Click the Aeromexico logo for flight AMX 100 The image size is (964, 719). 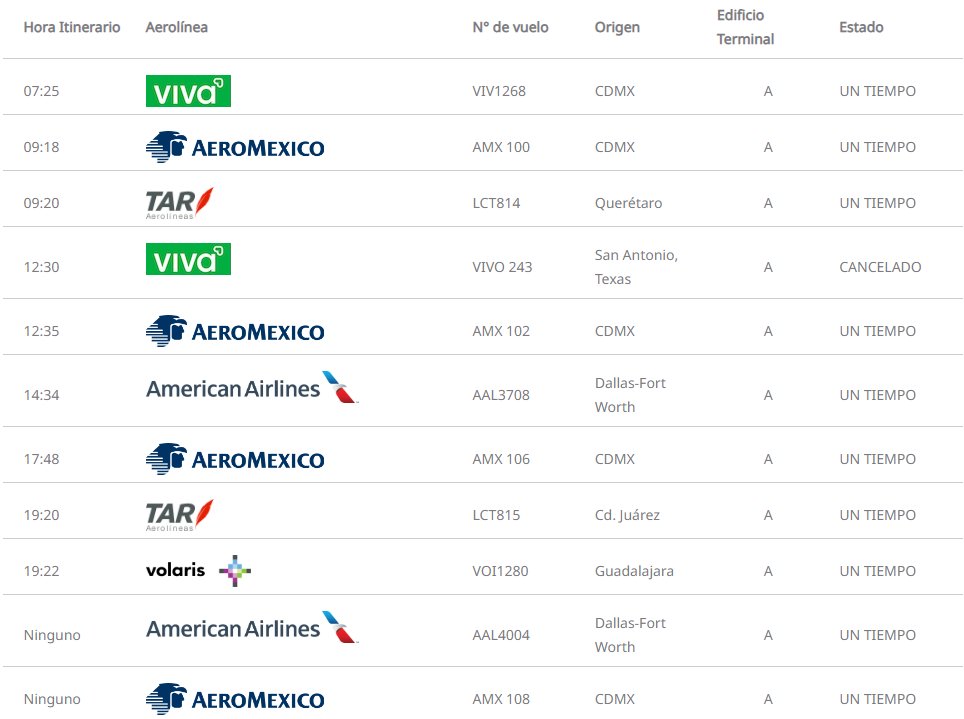point(235,147)
